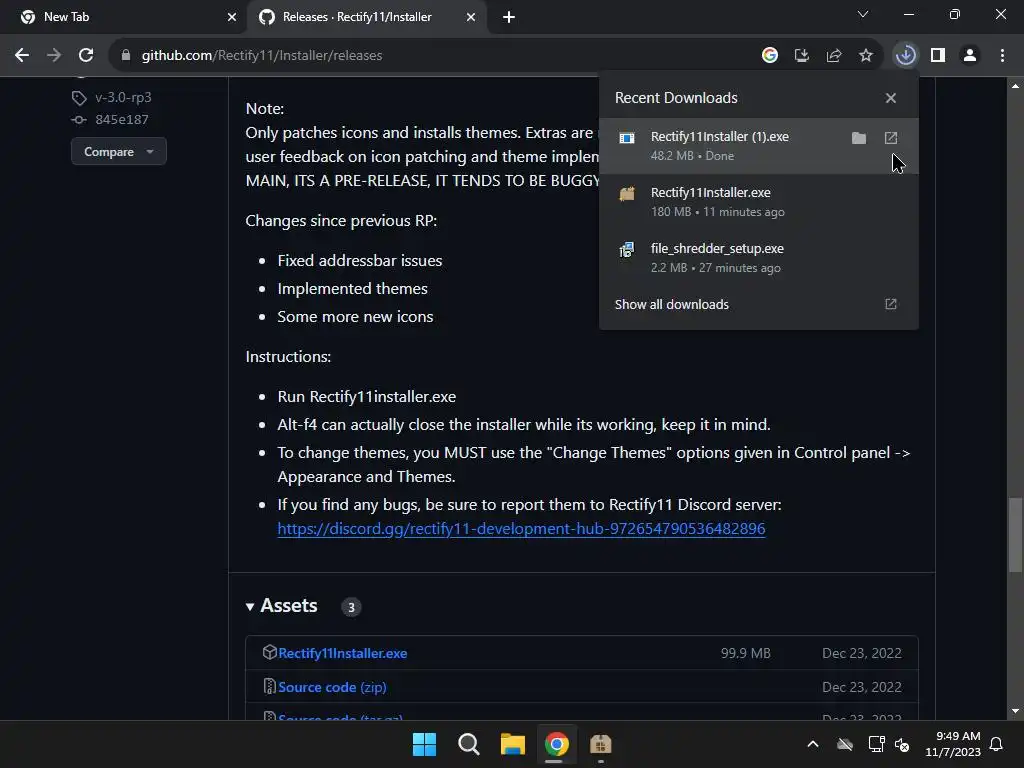The width and height of the screenshot is (1024, 768).
Task: Select Rectify11Installer.exe 180 MB download
Action: (759, 202)
